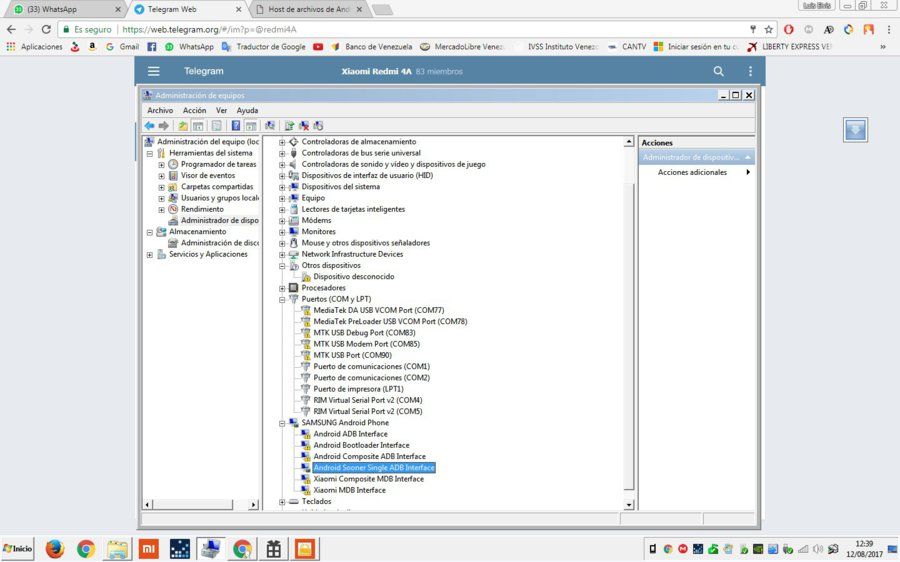Expand Controladoras de bus serie universal
Viewport: 900px width, 562px height.
(282, 153)
